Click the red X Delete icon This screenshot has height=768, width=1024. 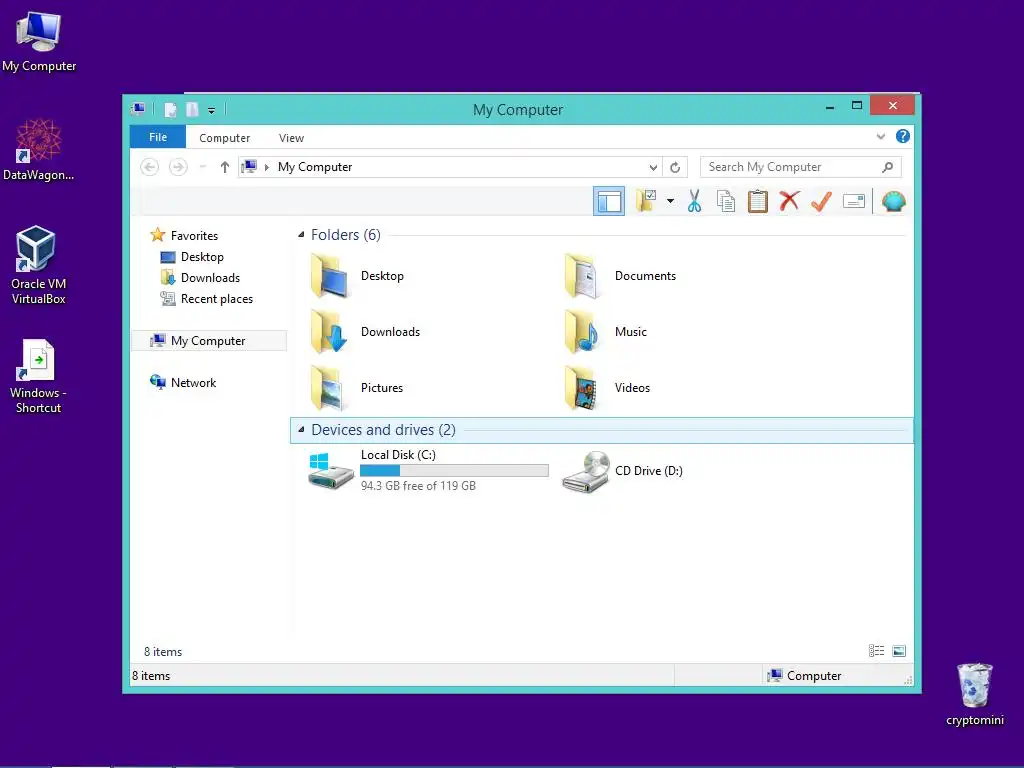coord(789,201)
